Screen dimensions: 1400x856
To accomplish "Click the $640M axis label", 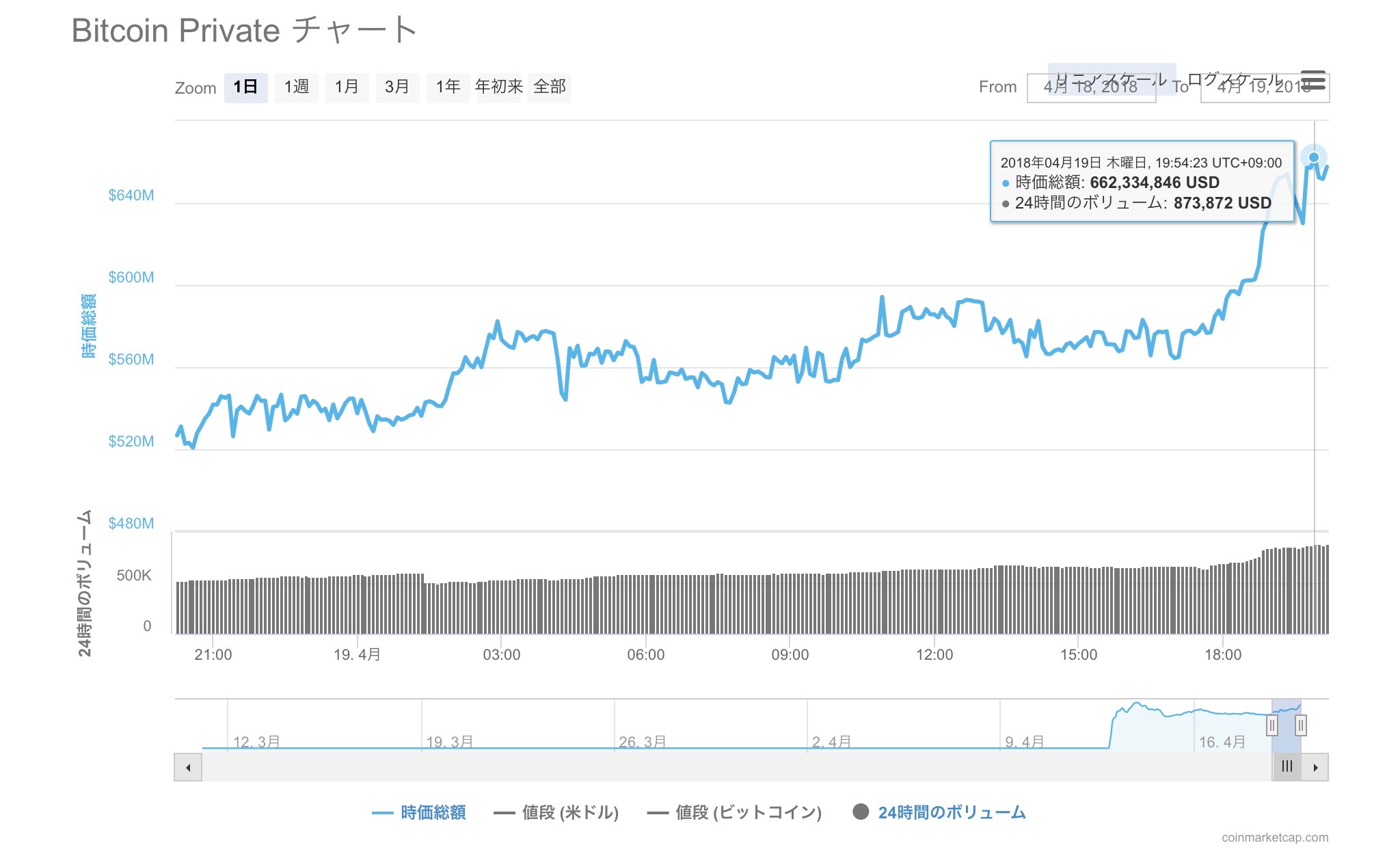I will pos(131,196).
